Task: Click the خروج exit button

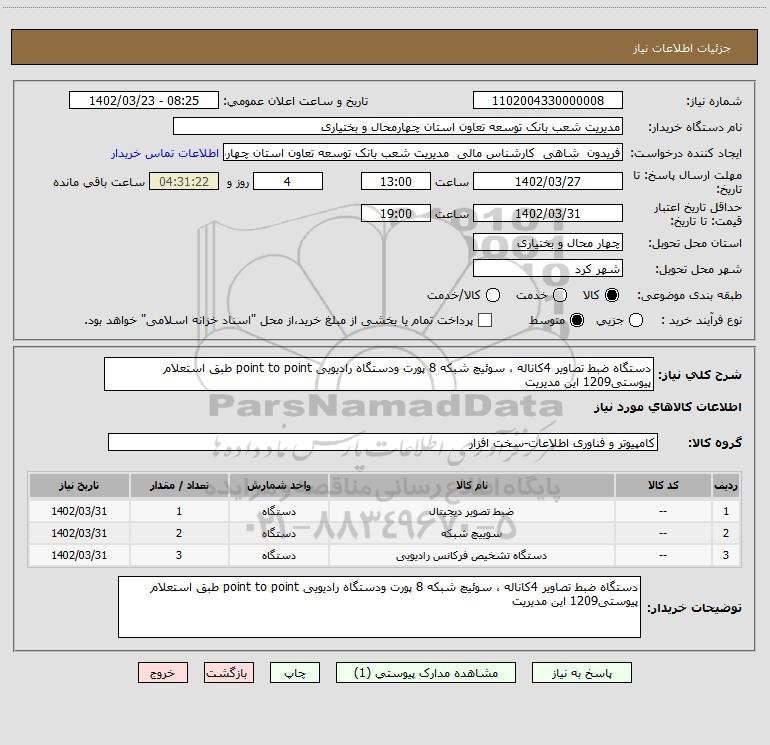Action: [163, 673]
